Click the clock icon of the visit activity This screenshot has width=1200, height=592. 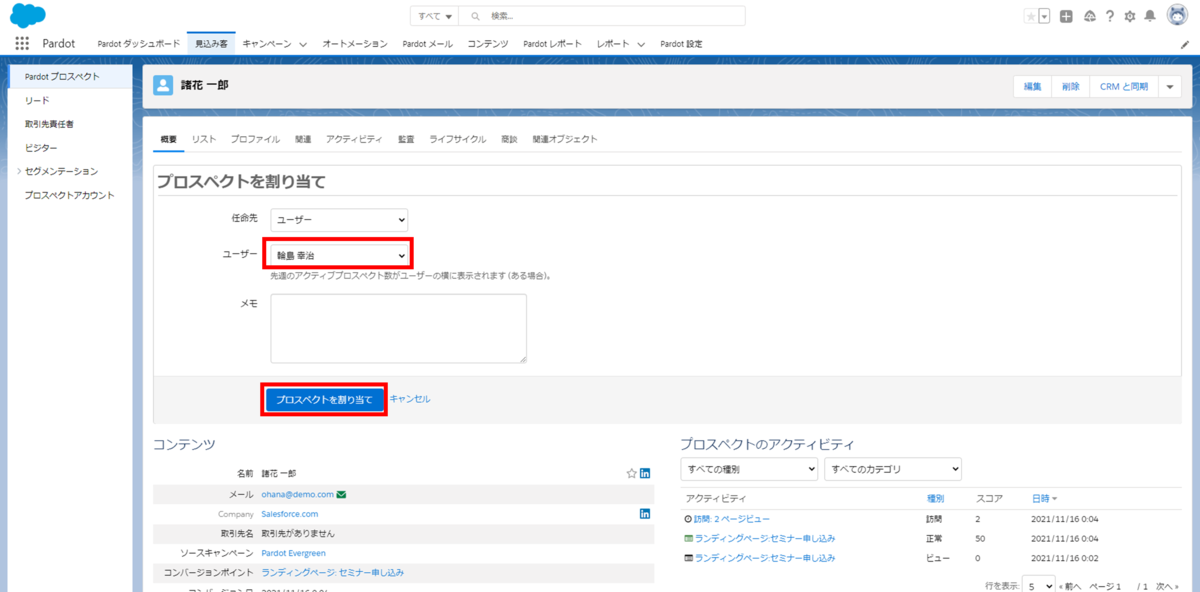tap(688, 518)
